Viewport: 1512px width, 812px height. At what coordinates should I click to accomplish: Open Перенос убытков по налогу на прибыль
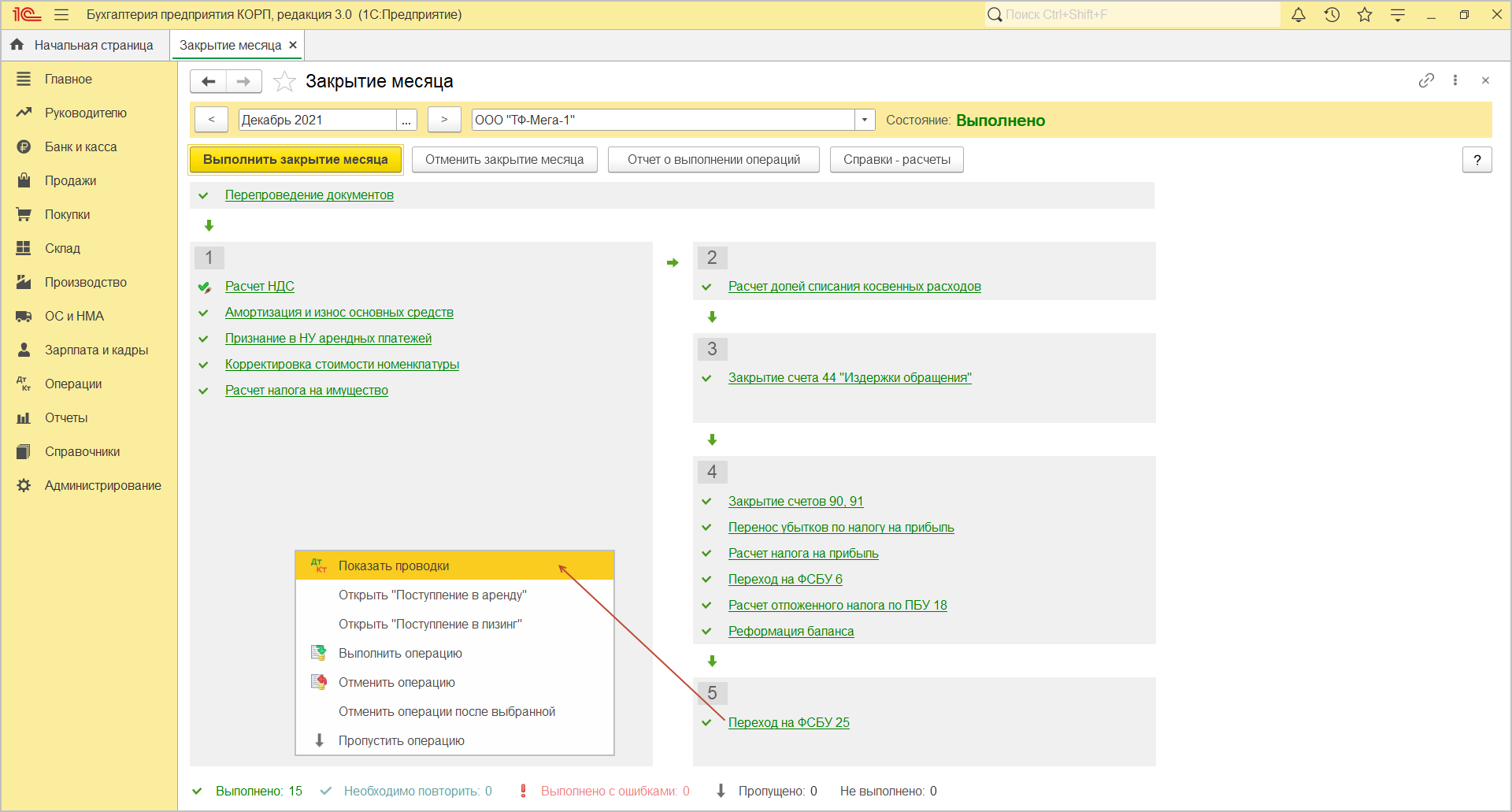coord(841,528)
